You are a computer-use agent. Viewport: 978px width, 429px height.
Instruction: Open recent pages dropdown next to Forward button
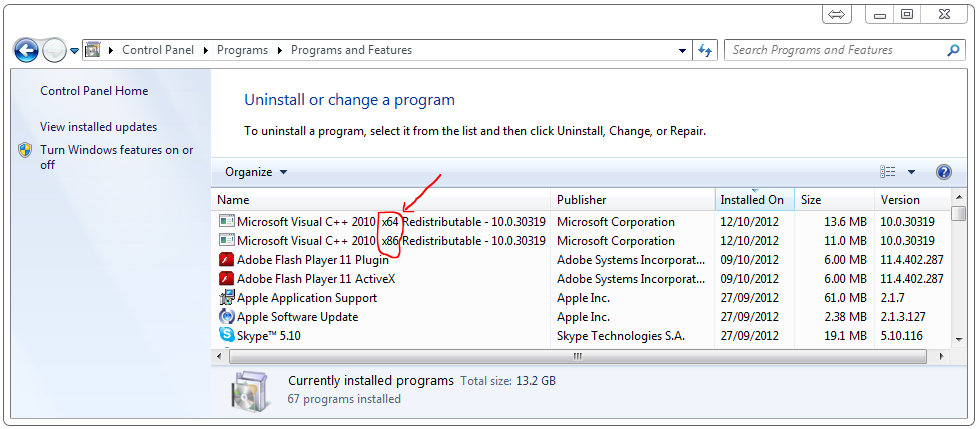click(74, 51)
